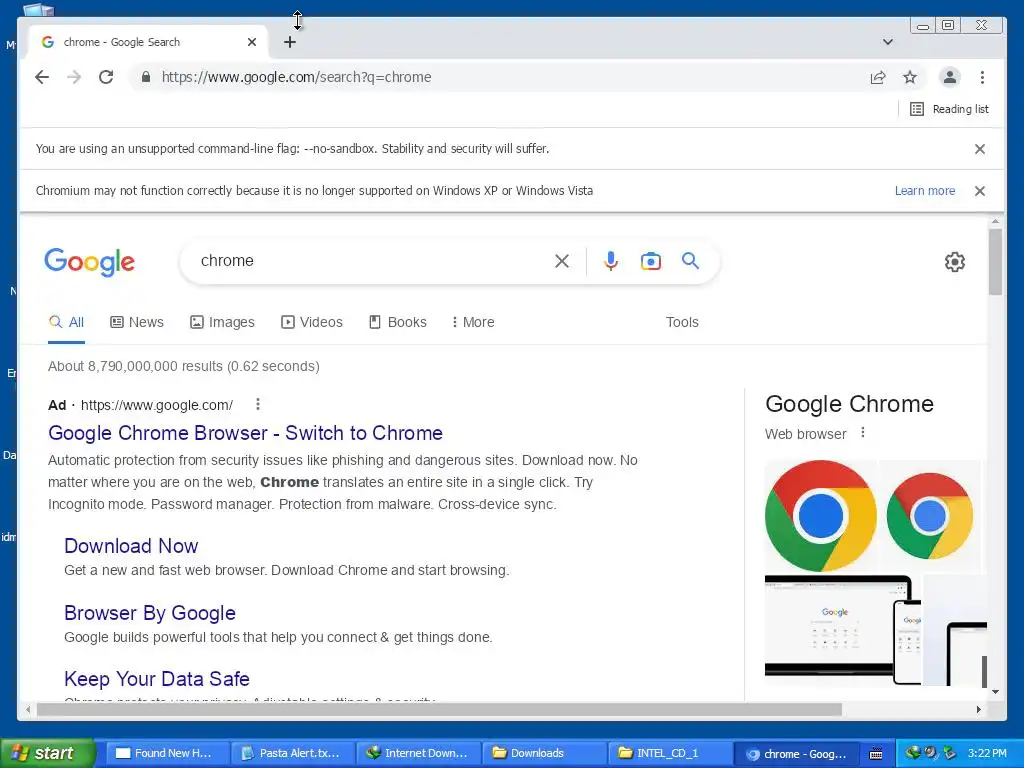
Task: Switch to Internet Download taskbar window
Action: click(418, 754)
